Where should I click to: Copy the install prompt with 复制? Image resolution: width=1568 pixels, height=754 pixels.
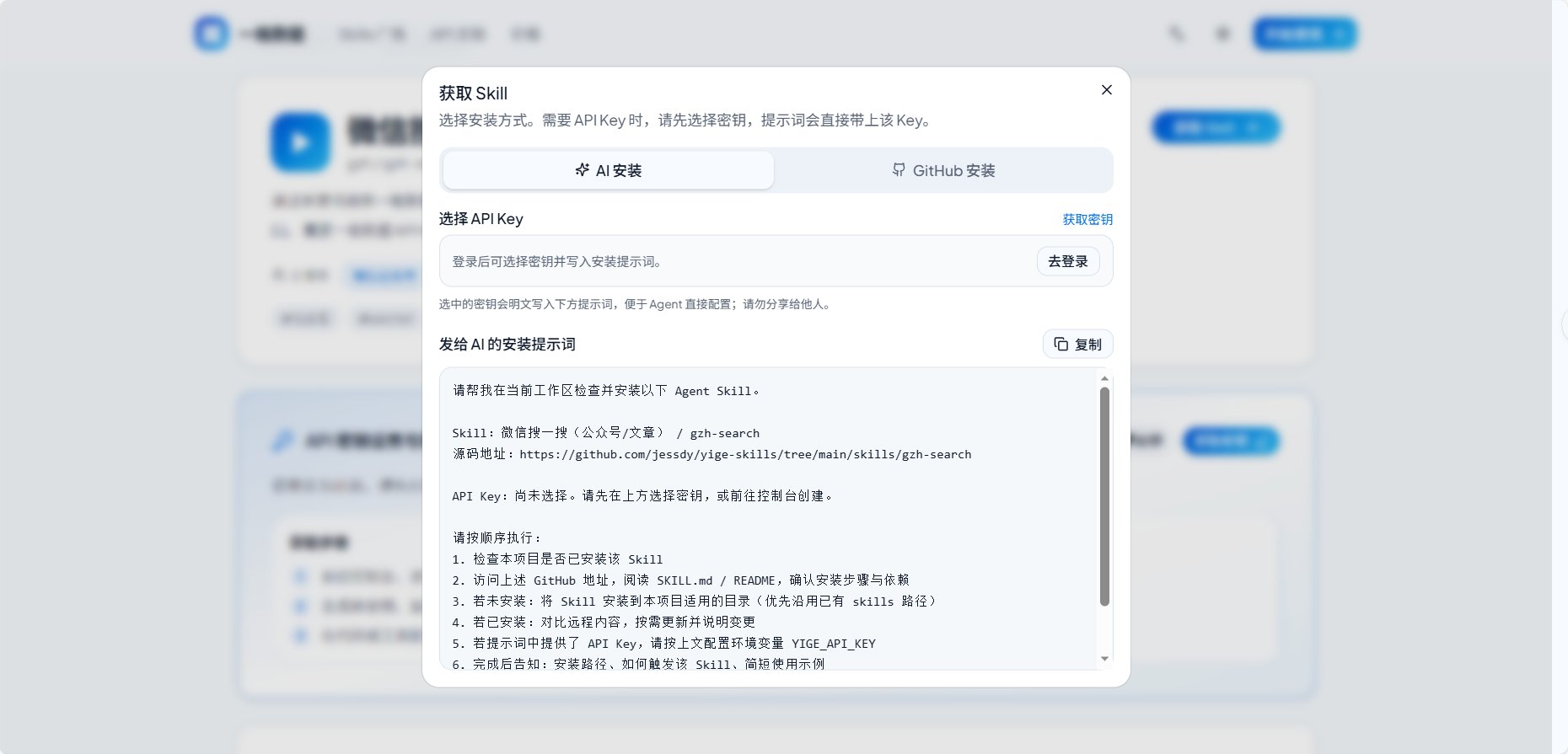[1078, 344]
